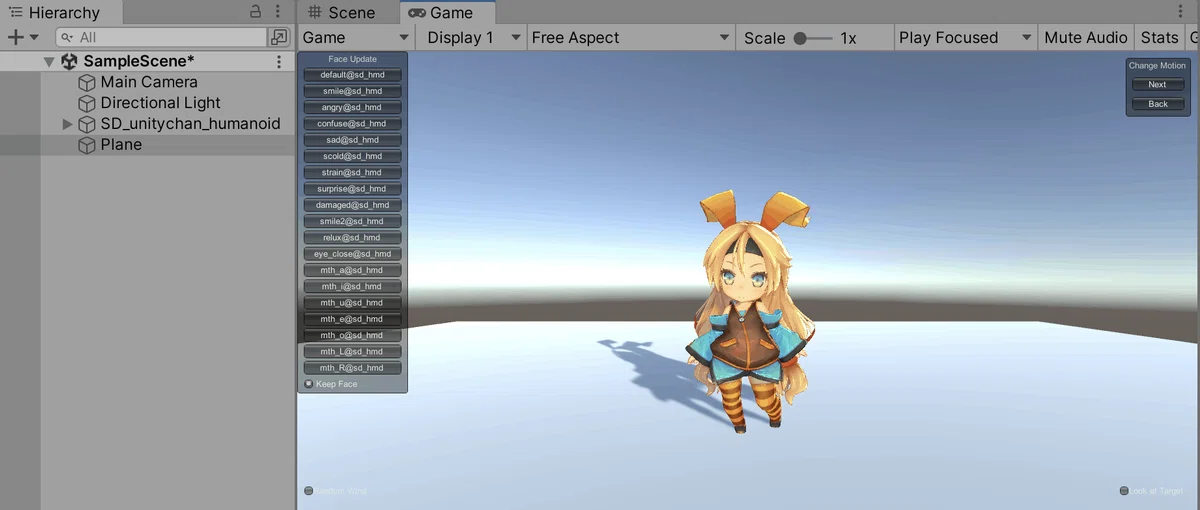Expand the SD_unitychan_humanoid tree arrow
This screenshot has height=510, width=1200.
click(68, 124)
